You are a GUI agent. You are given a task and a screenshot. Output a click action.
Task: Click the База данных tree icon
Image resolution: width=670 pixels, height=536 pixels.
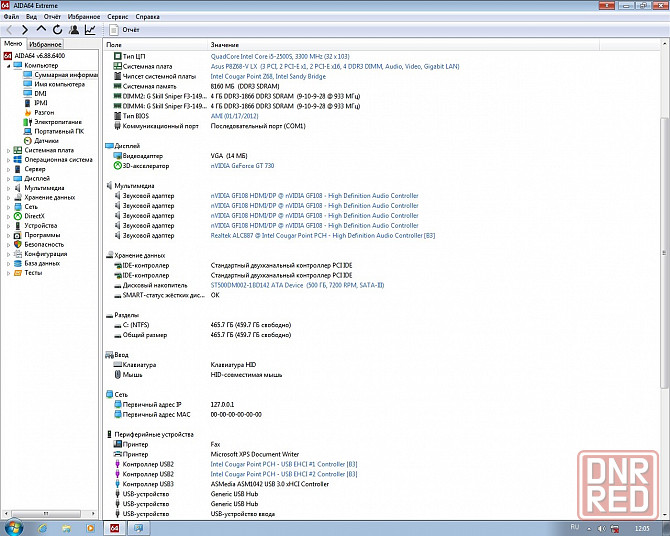(x=18, y=263)
